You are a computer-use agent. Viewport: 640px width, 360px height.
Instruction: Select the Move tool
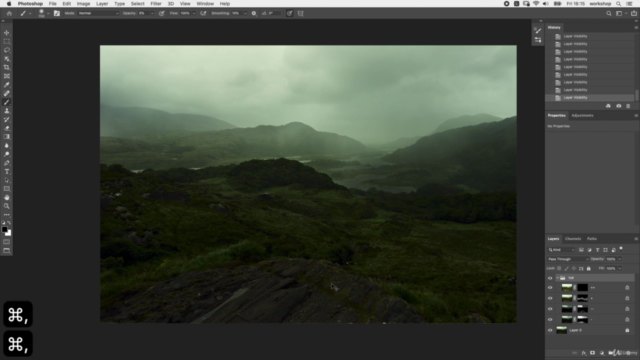pyautogui.click(x=7, y=33)
